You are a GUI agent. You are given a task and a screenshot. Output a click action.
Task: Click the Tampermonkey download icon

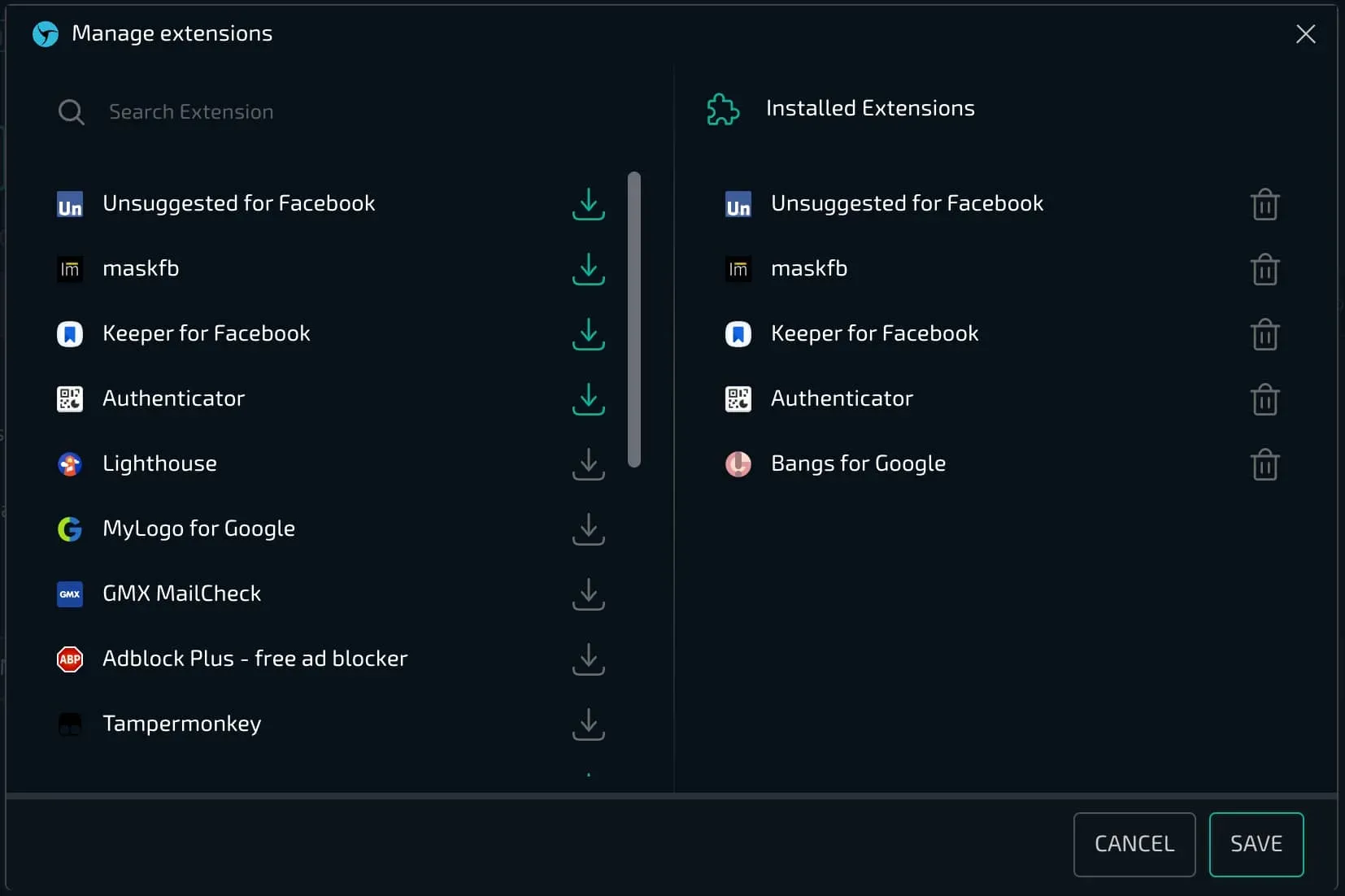point(588,724)
